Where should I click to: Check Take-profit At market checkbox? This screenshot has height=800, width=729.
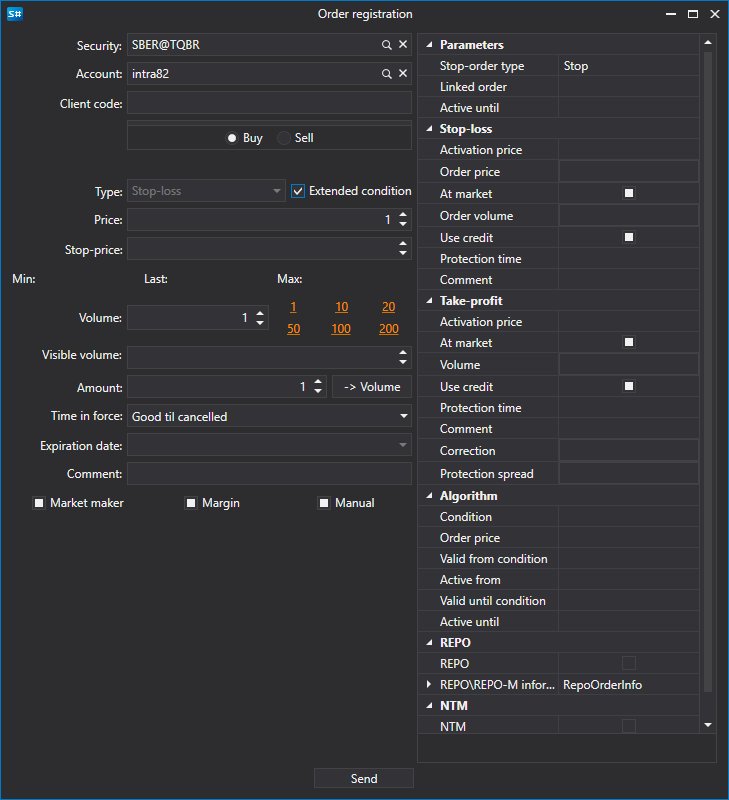629,342
